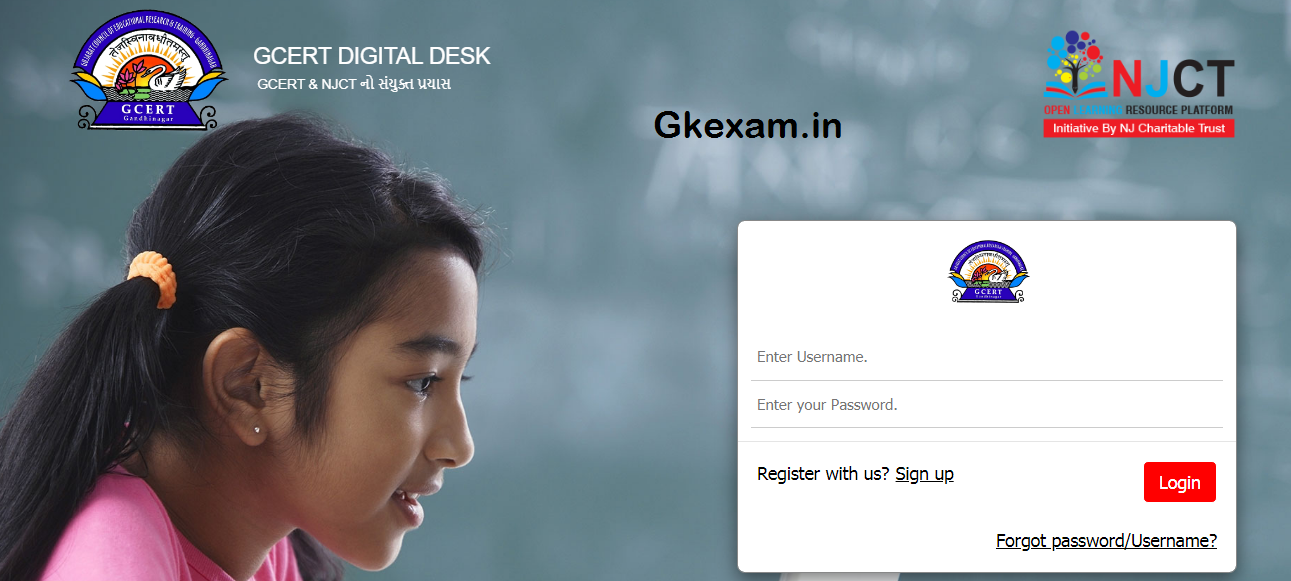
Task: Click the Open Learning Resource Platform text
Action: 1138,109
